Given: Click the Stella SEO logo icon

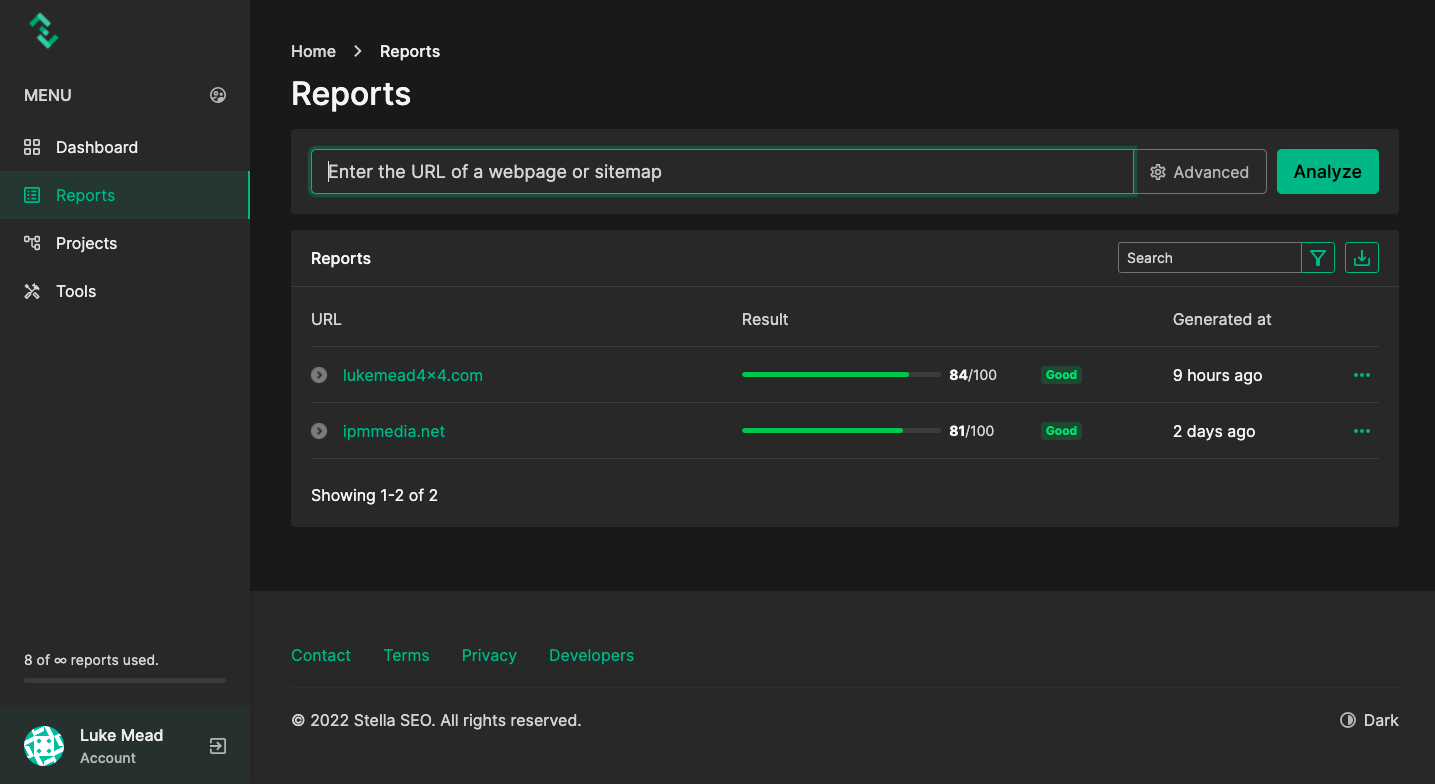Looking at the screenshot, I should (x=43, y=31).
